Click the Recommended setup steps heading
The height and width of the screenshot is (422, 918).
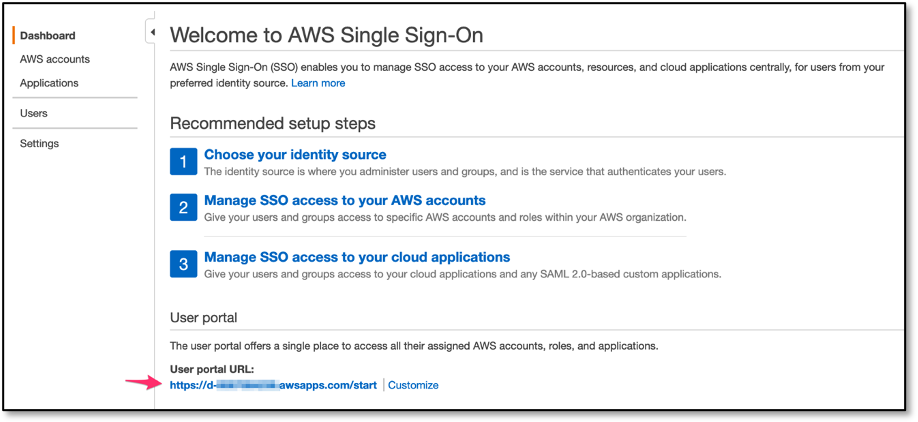272,124
